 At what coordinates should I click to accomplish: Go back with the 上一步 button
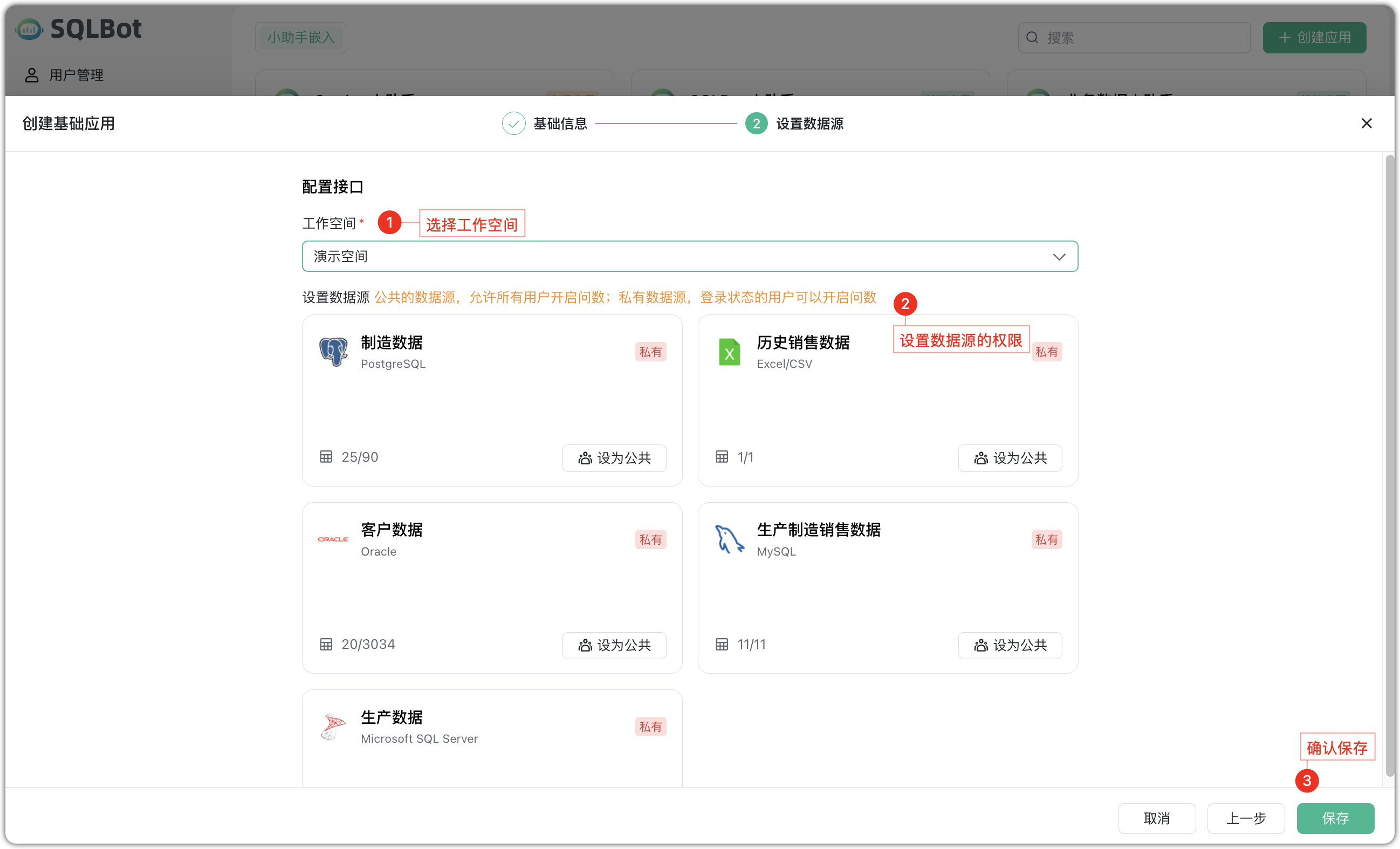(1246, 818)
